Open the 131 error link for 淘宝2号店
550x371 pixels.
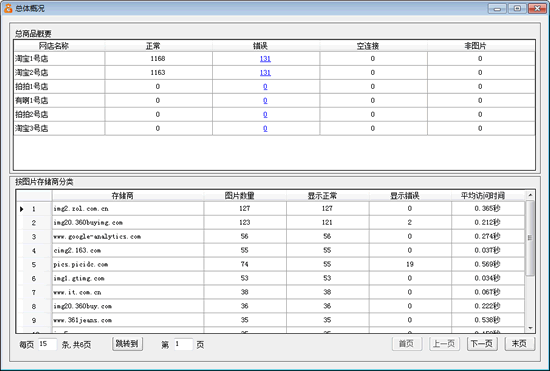(265, 73)
